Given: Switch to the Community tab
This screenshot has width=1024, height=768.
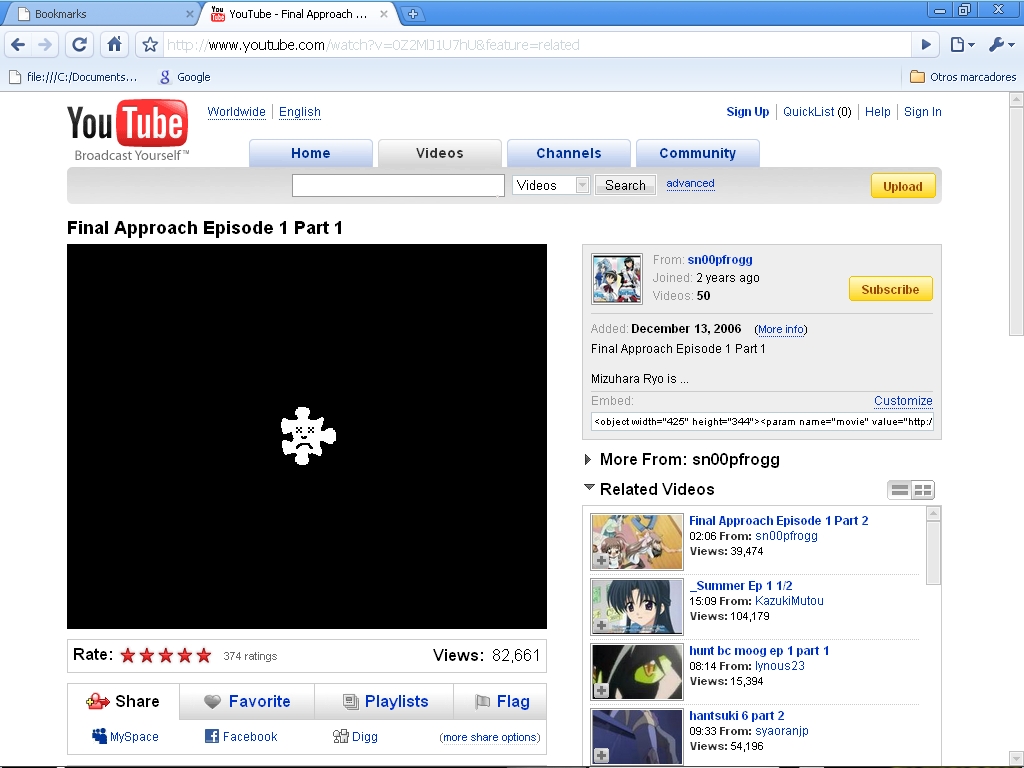Looking at the screenshot, I should coord(697,153).
